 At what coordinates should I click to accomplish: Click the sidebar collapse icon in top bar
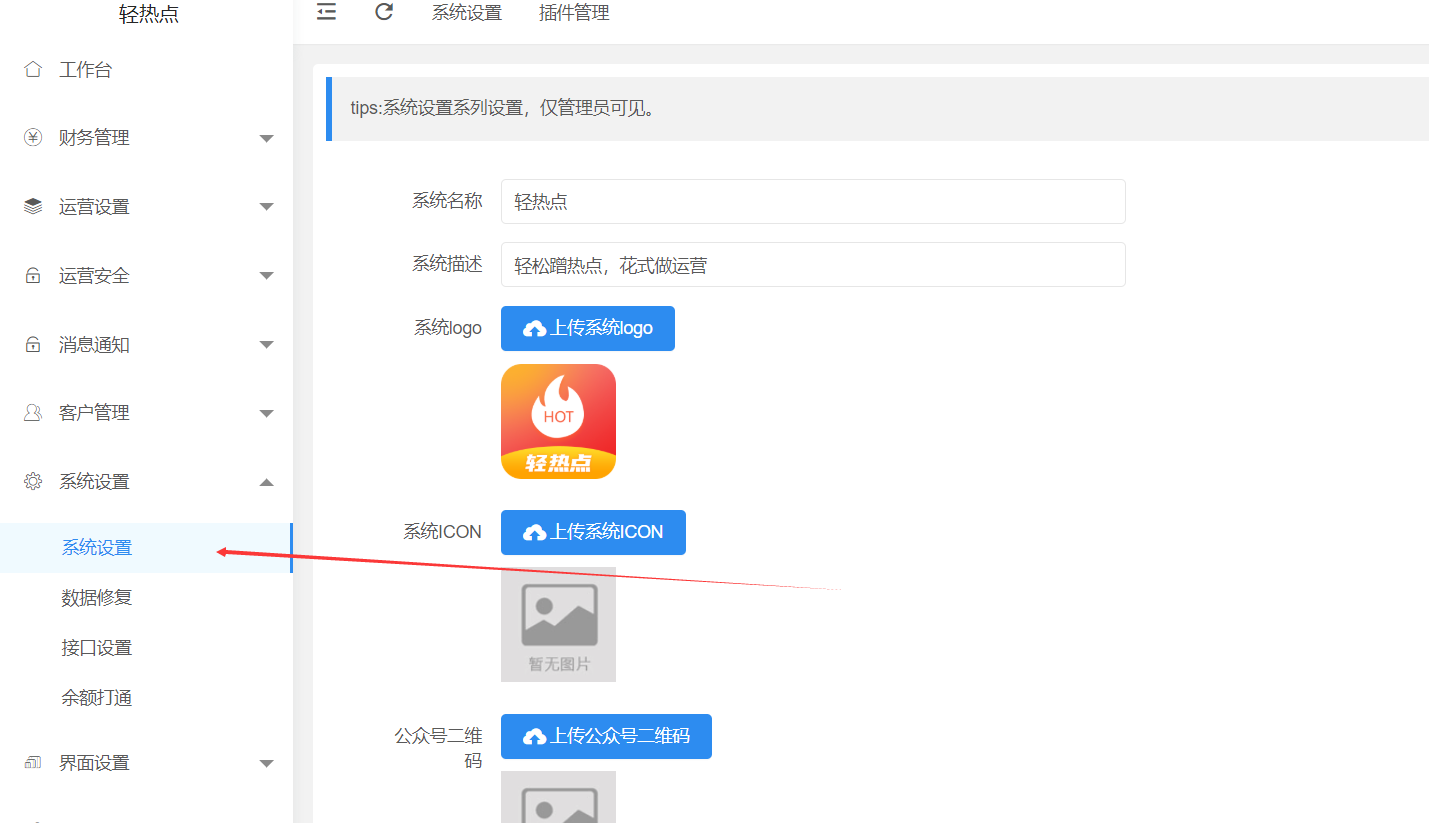(326, 12)
